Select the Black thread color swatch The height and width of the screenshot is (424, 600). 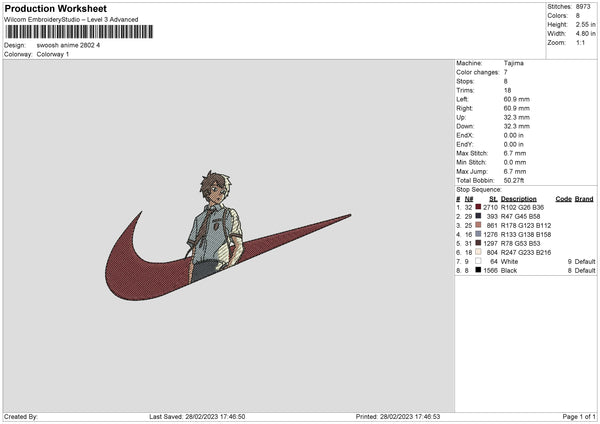[478, 270]
